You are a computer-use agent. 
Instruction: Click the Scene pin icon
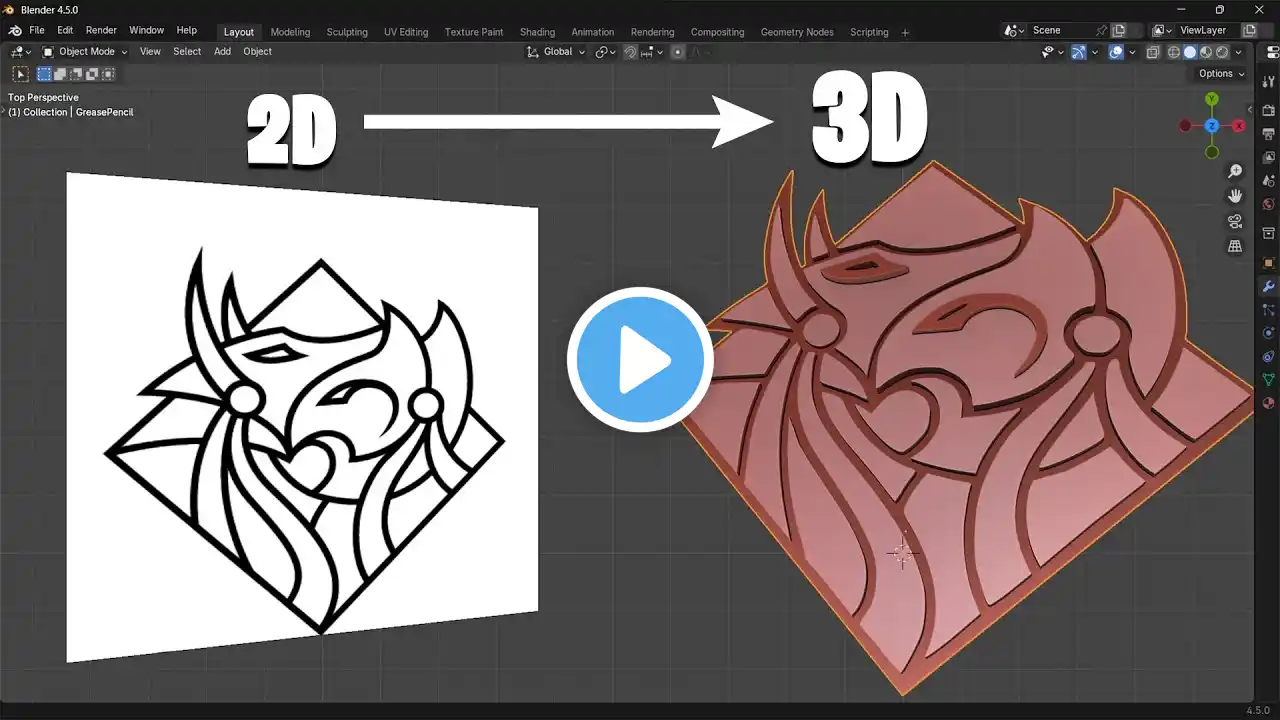point(1101,31)
